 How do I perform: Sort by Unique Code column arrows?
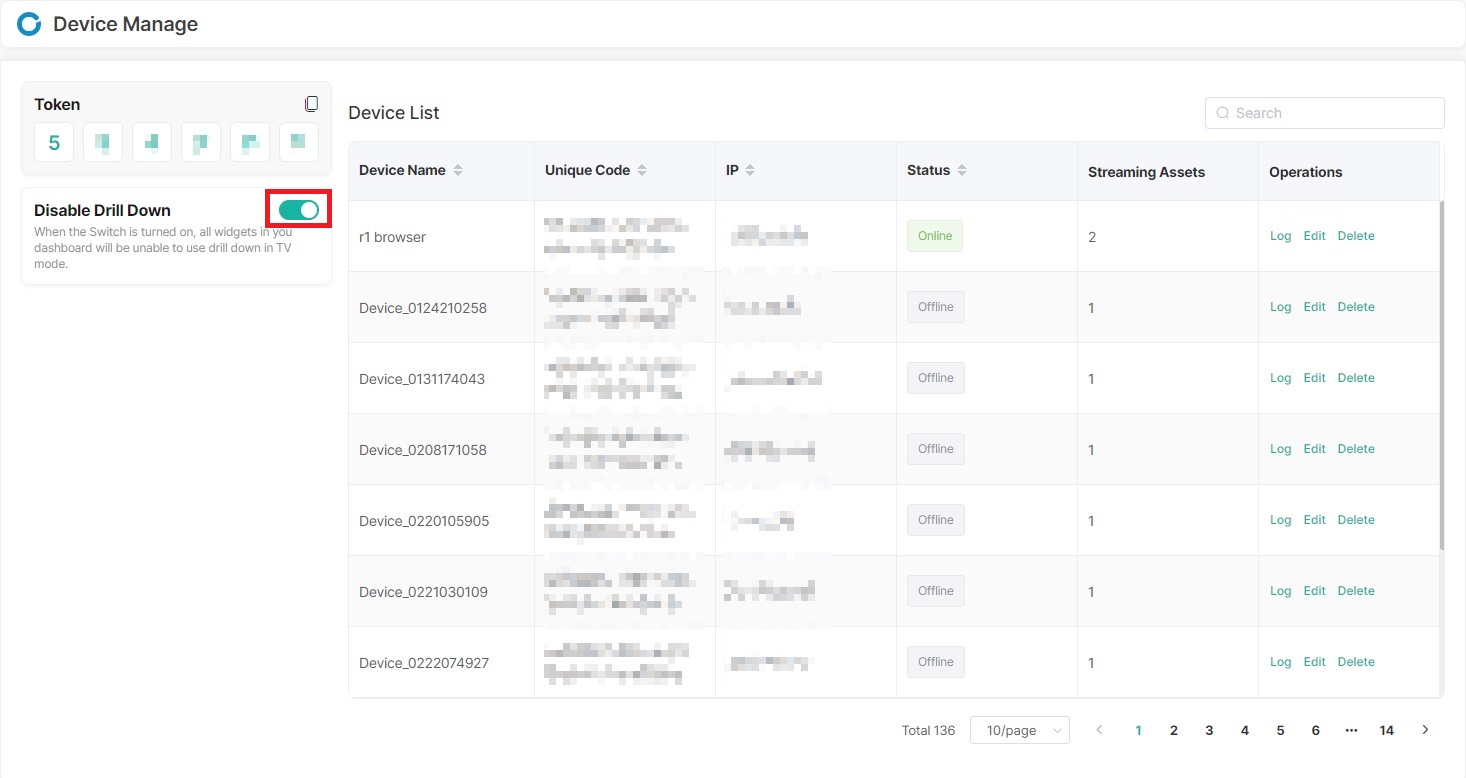coord(642,171)
